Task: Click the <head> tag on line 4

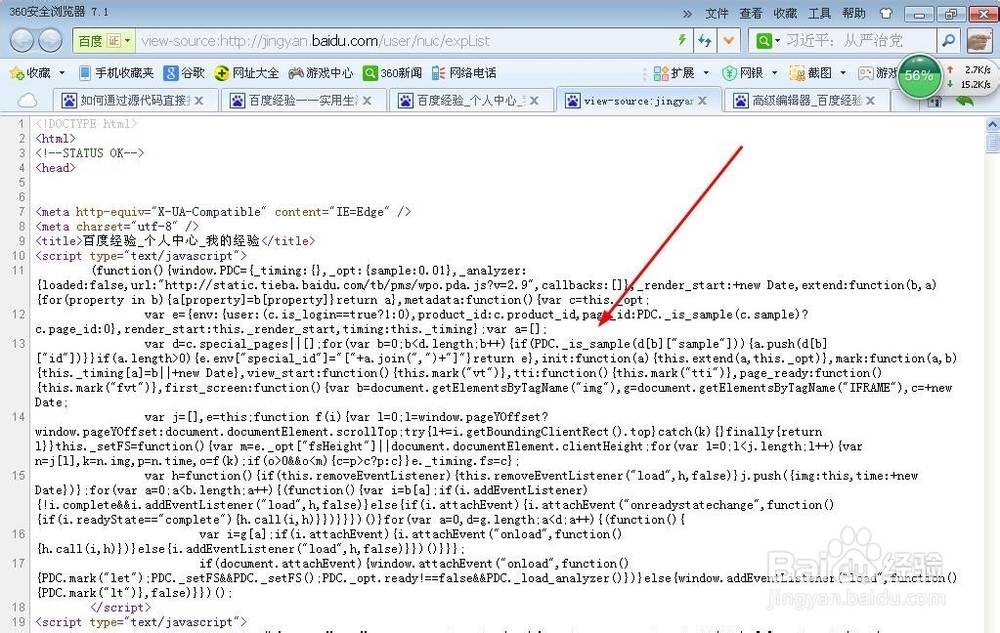Action: pyautogui.click(x=55, y=168)
